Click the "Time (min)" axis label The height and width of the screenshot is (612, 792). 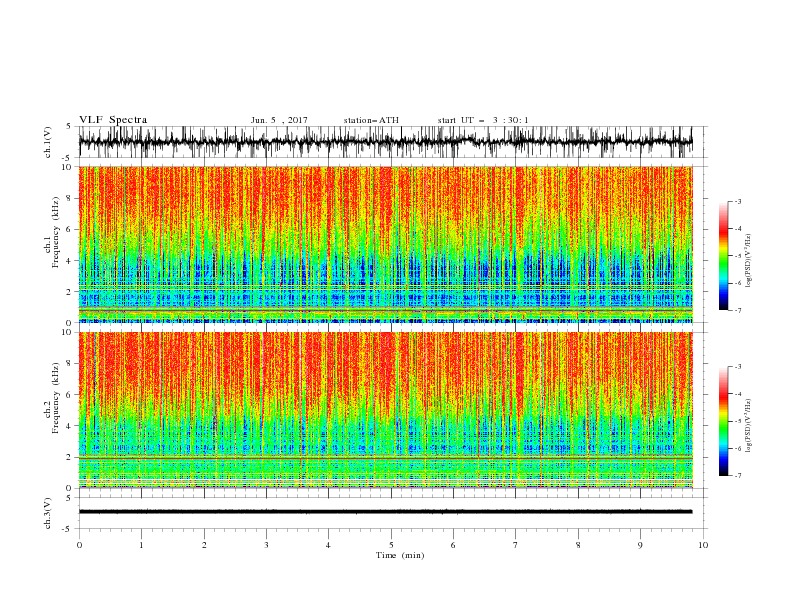coord(400,555)
